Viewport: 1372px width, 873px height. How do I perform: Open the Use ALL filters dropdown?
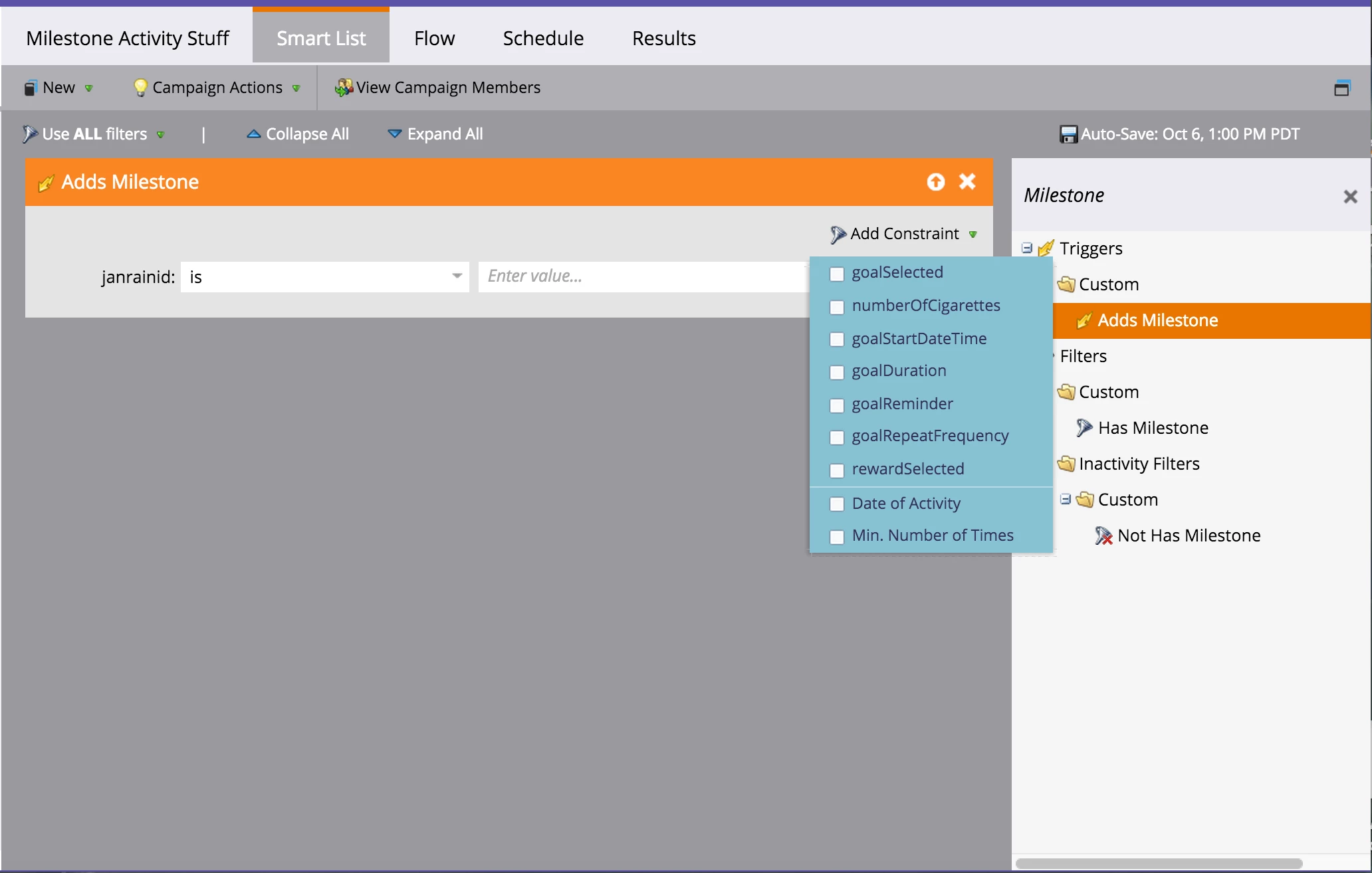(94, 134)
